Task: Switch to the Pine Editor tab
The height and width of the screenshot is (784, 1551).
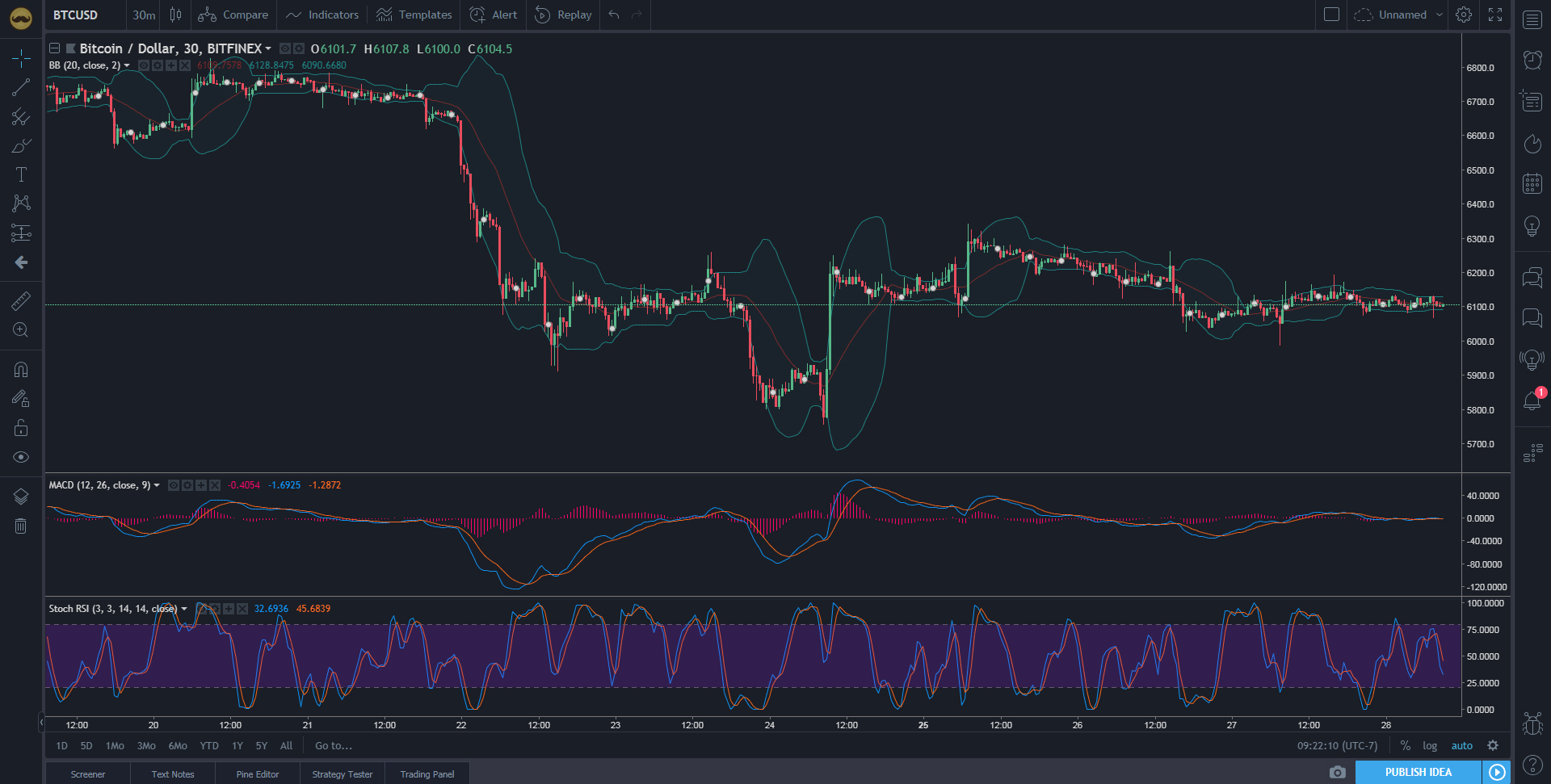Action: pyautogui.click(x=256, y=774)
